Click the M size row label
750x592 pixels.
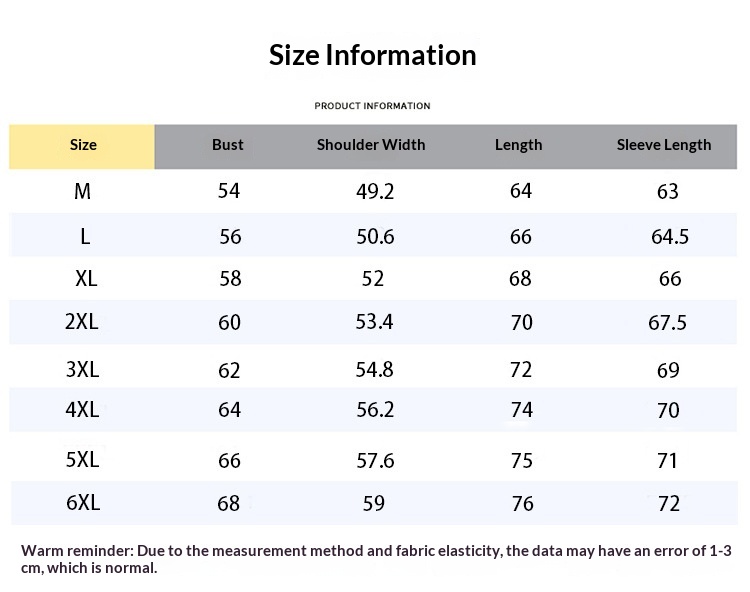click(83, 191)
